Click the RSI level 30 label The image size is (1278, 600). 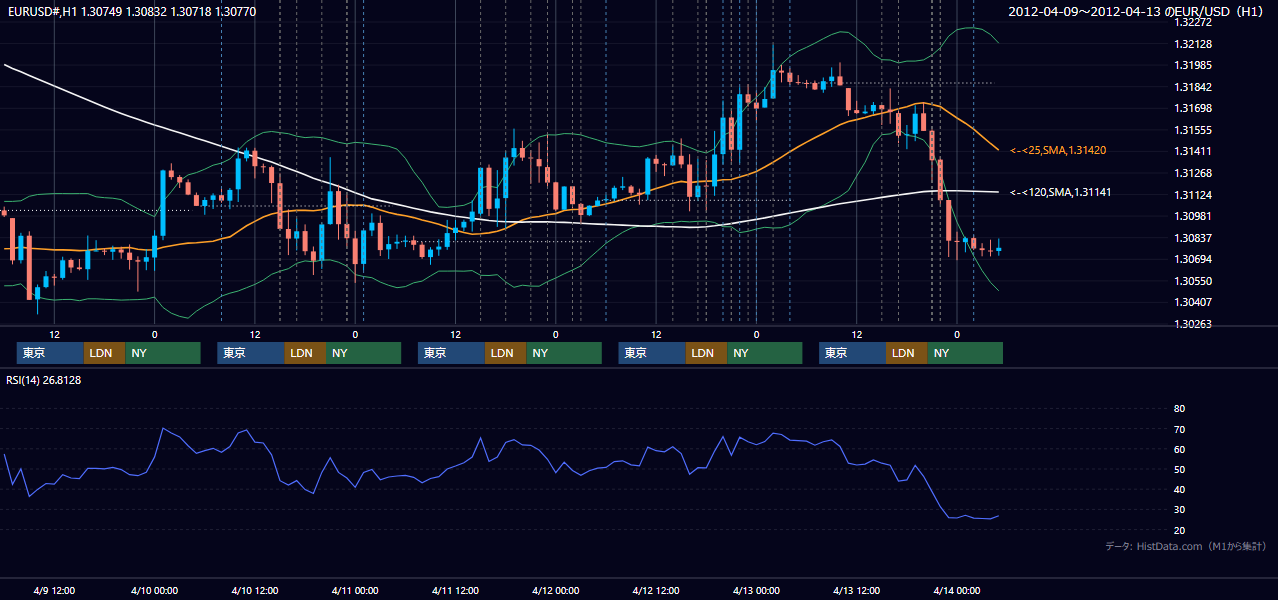1179,510
